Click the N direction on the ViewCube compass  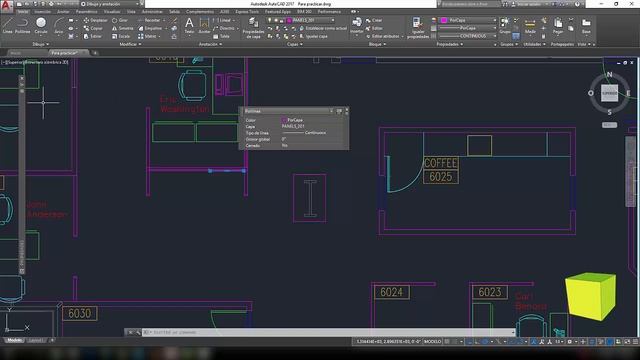[609, 74]
